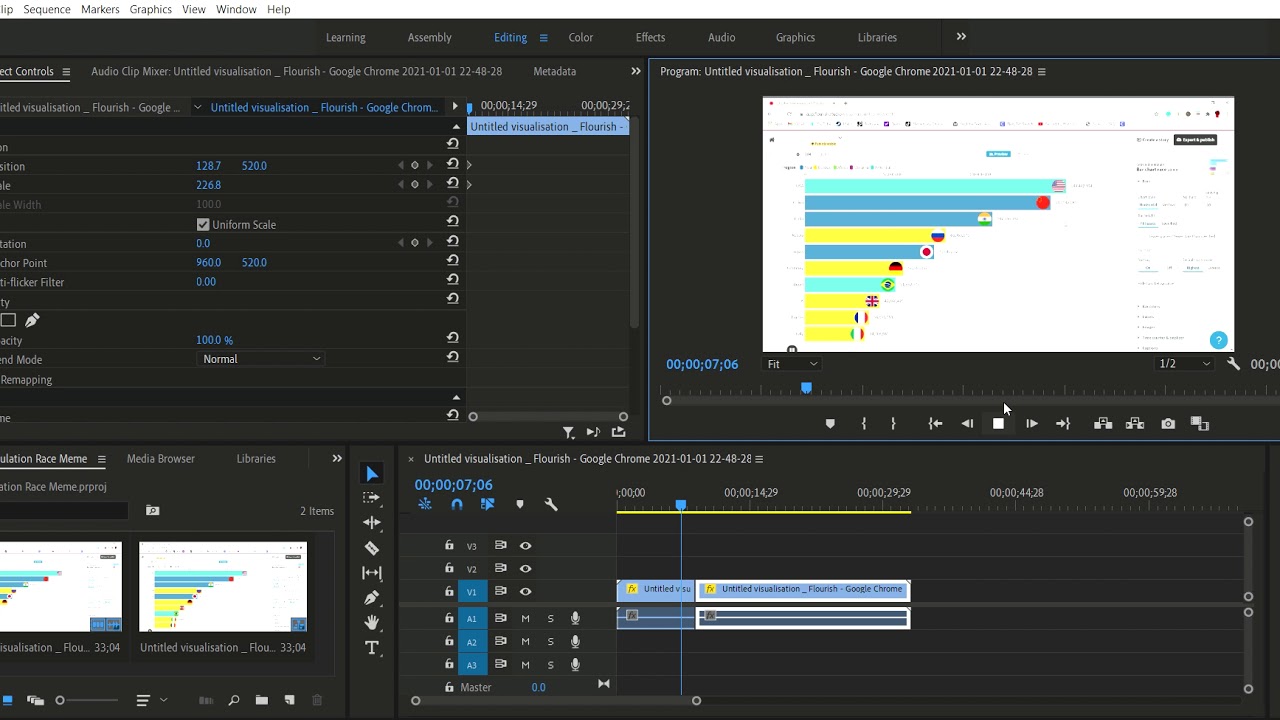Show more workspaces with overflow chevron
The height and width of the screenshot is (720, 1280).
click(961, 37)
